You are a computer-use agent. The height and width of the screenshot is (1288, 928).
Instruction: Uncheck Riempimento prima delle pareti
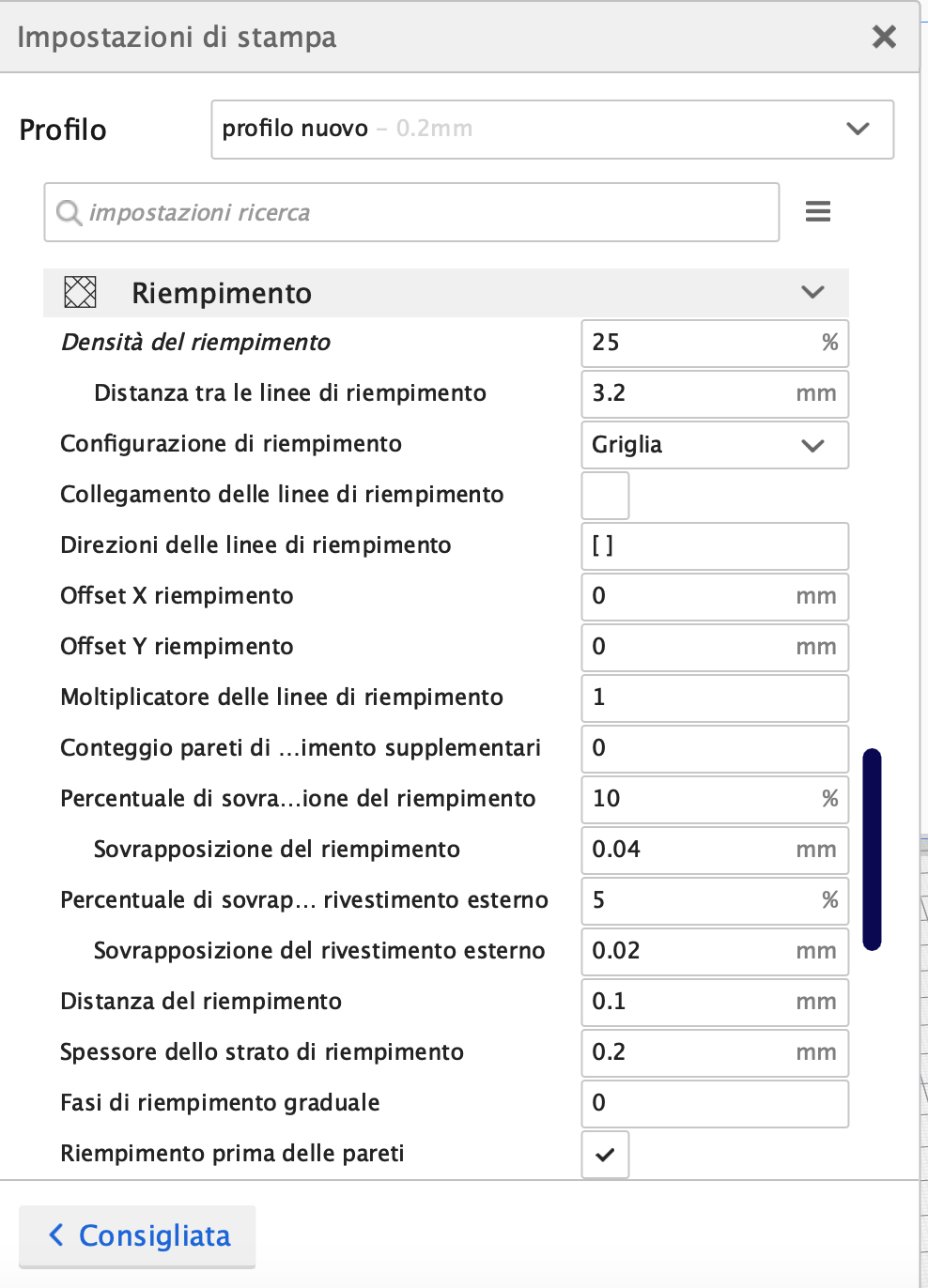[605, 1155]
